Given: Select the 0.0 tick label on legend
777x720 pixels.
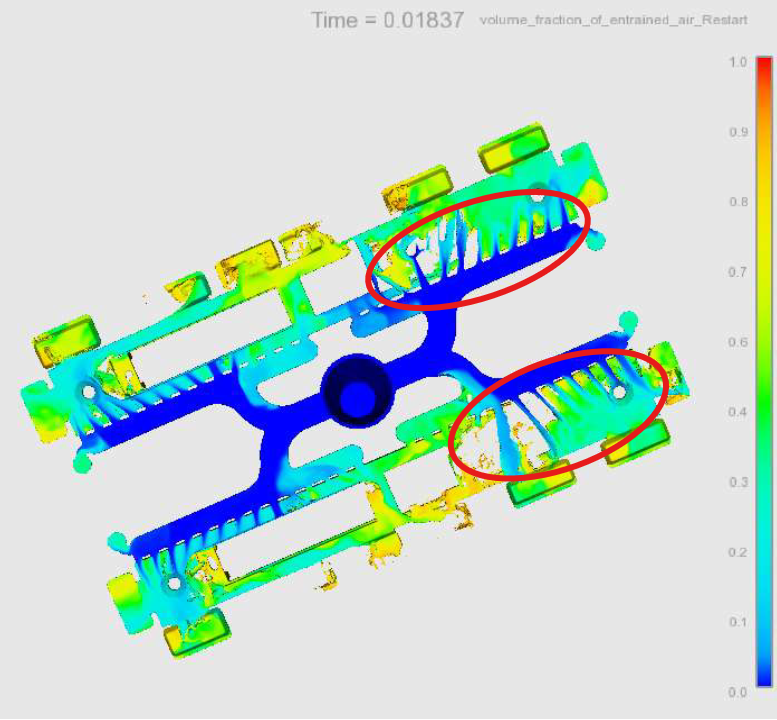Looking at the screenshot, I should 738,692.
